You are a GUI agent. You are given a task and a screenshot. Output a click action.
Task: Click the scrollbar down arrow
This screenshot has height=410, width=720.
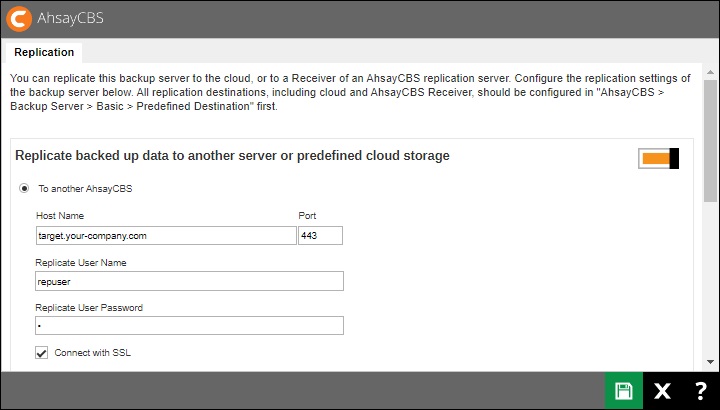(x=711, y=362)
